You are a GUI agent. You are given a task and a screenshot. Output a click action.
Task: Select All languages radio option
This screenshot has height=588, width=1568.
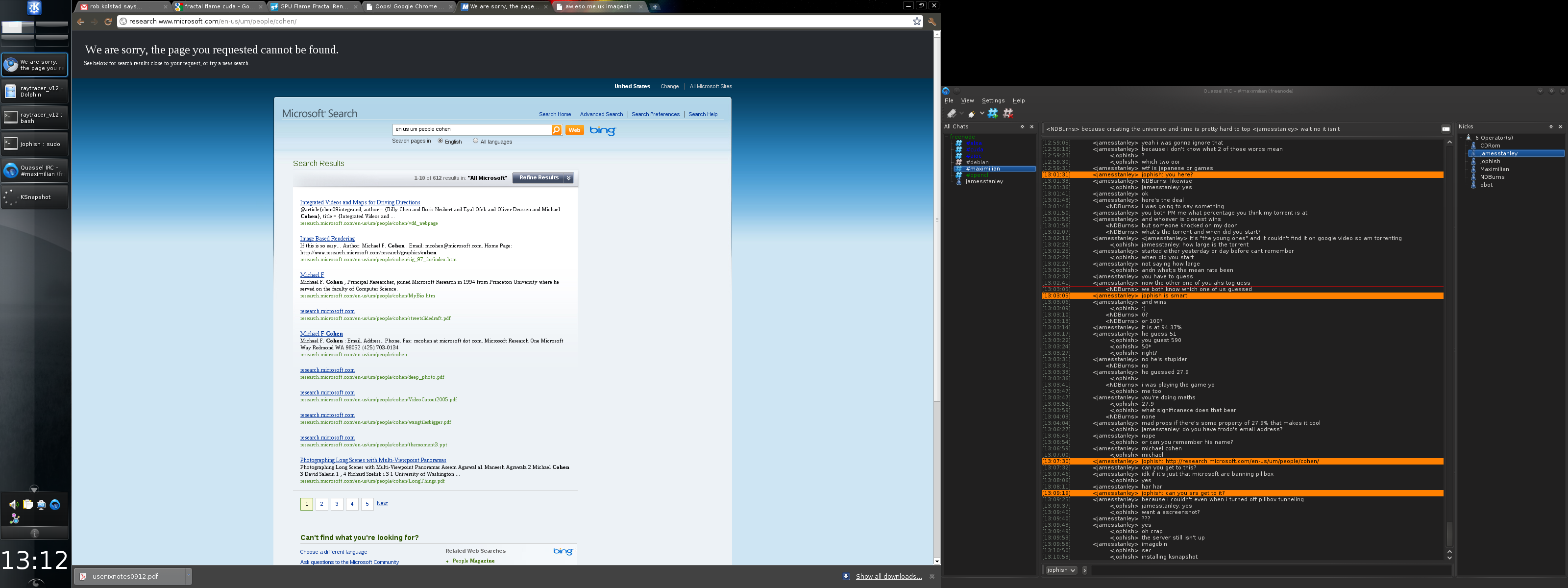tap(475, 141)
